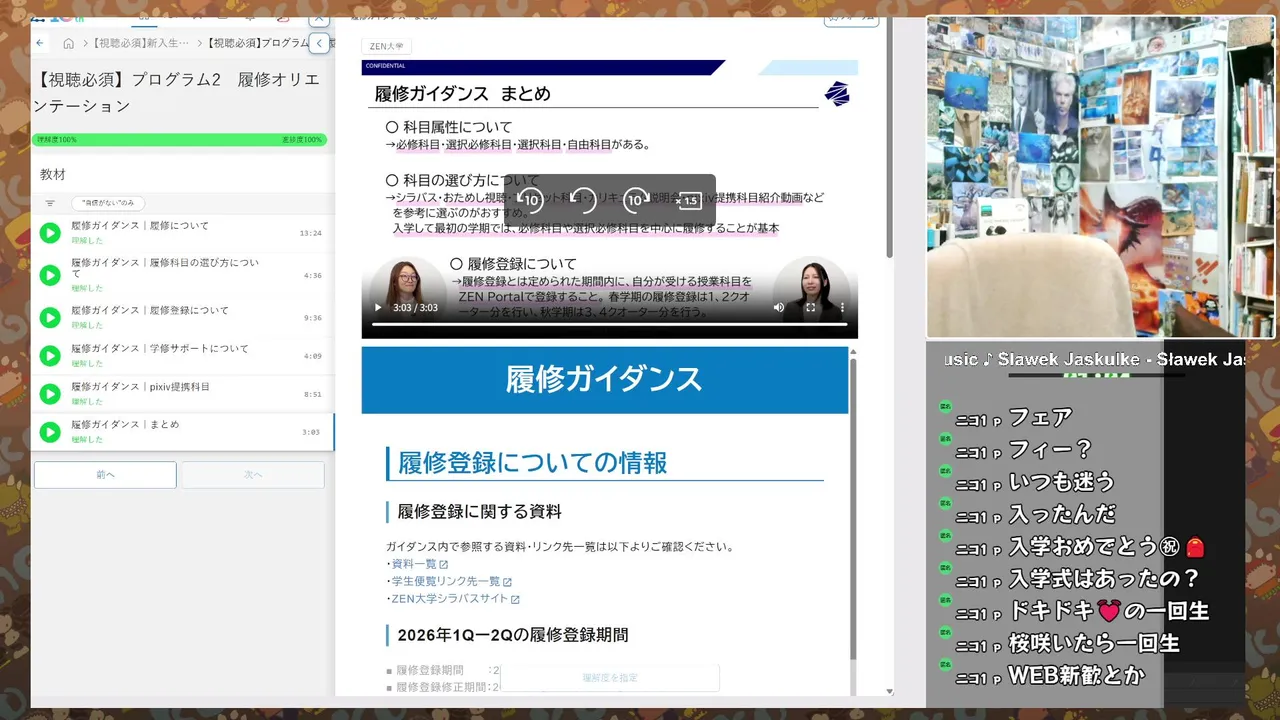The image size is (1280, 720).
Task: Rewind the video 10 seconds
Action: (531, 200)
